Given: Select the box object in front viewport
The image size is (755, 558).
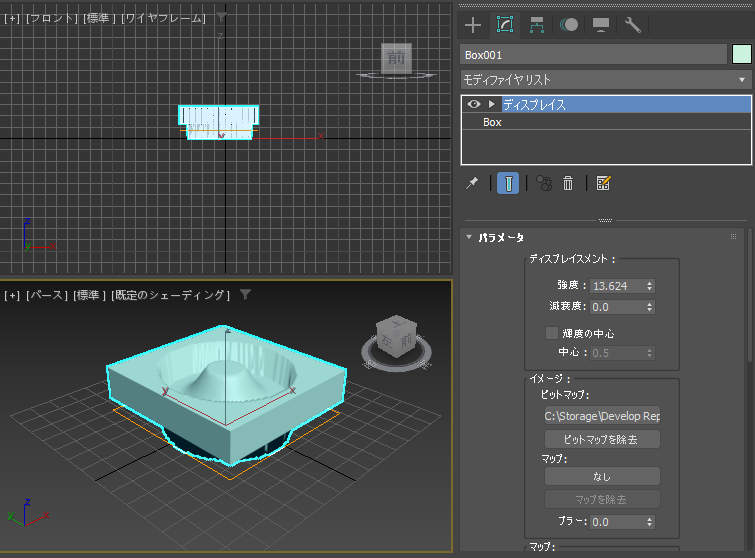Looking at the screenshot, I should 219,122.
